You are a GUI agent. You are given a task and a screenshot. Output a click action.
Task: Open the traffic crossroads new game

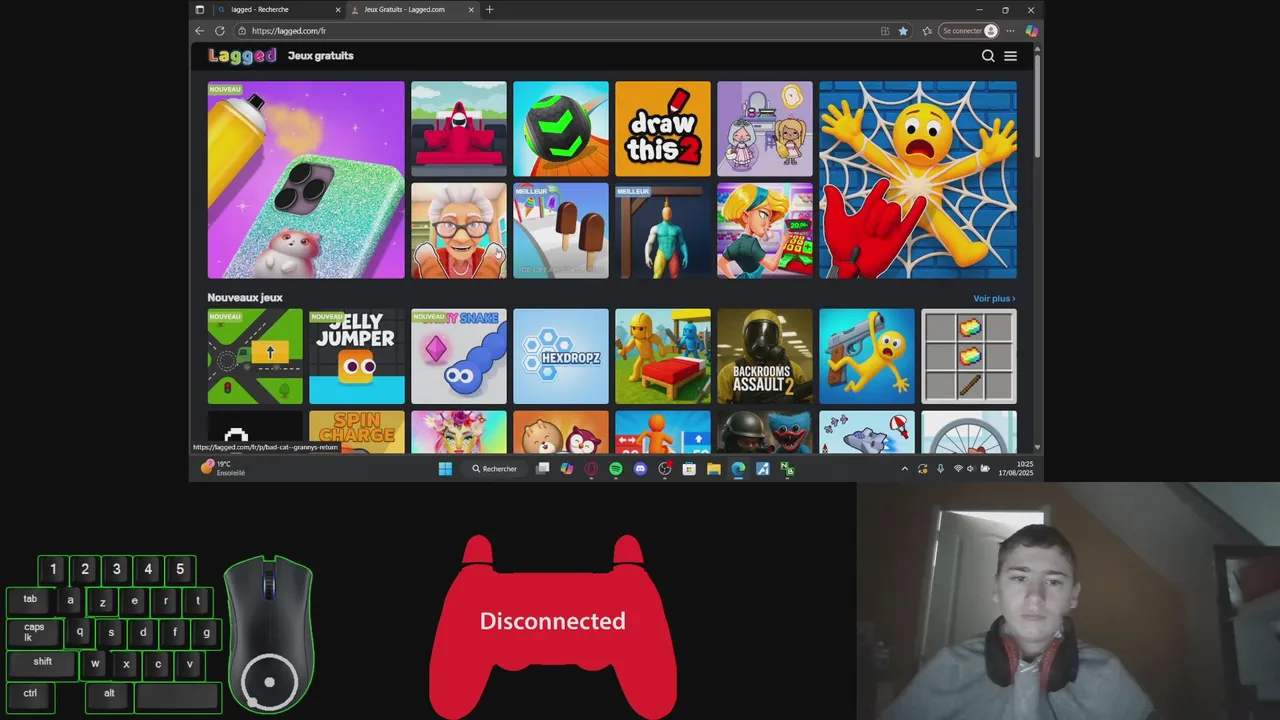click(255, 356)
